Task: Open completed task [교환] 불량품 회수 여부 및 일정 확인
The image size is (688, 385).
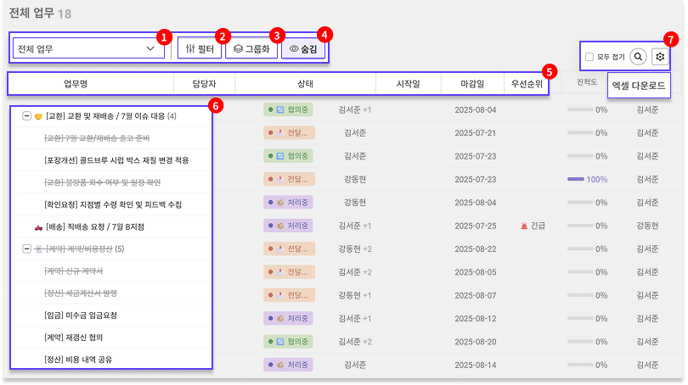Action: pos(102,182)
